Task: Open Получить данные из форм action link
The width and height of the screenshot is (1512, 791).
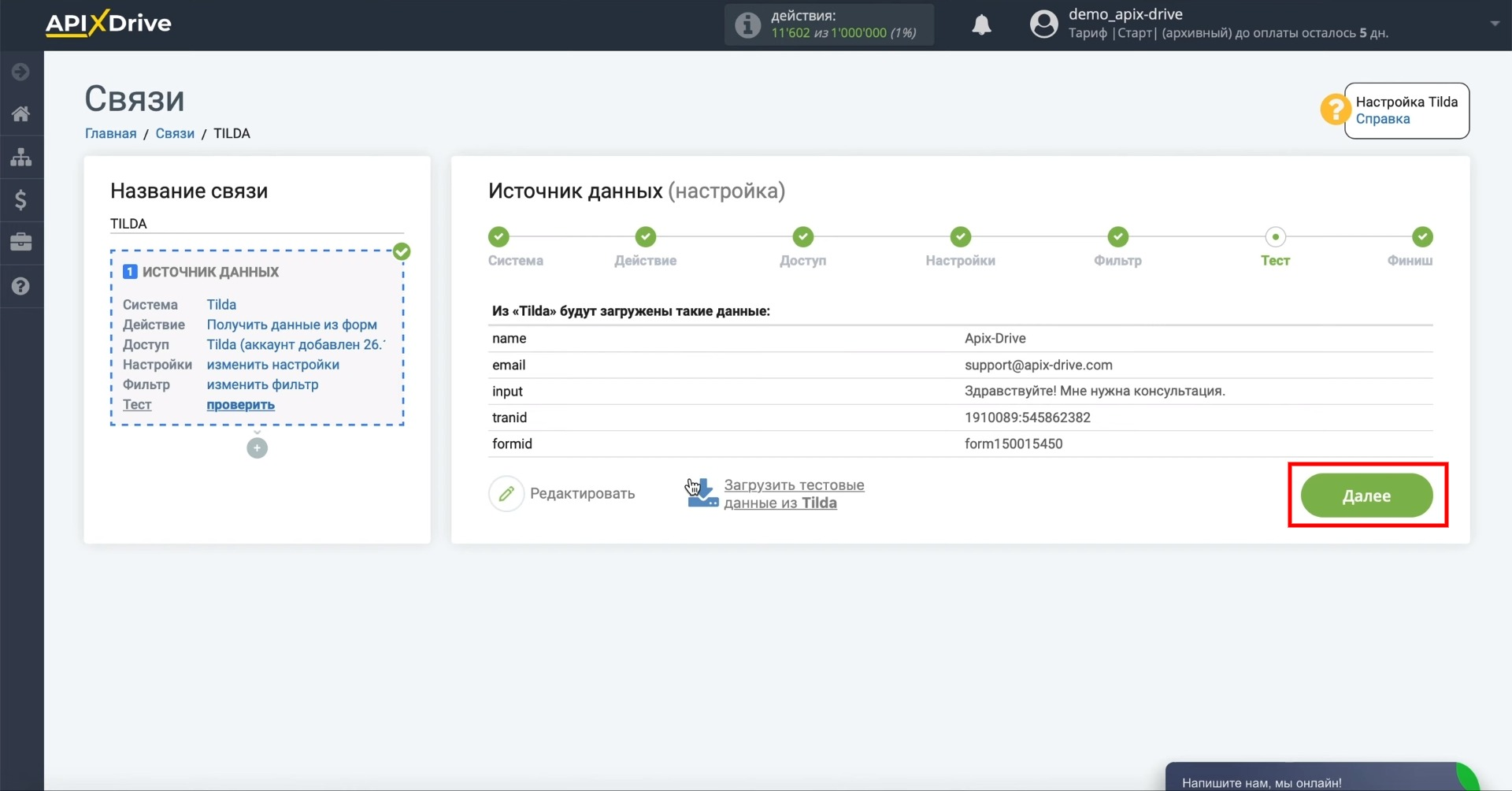Action: (291, 325)
